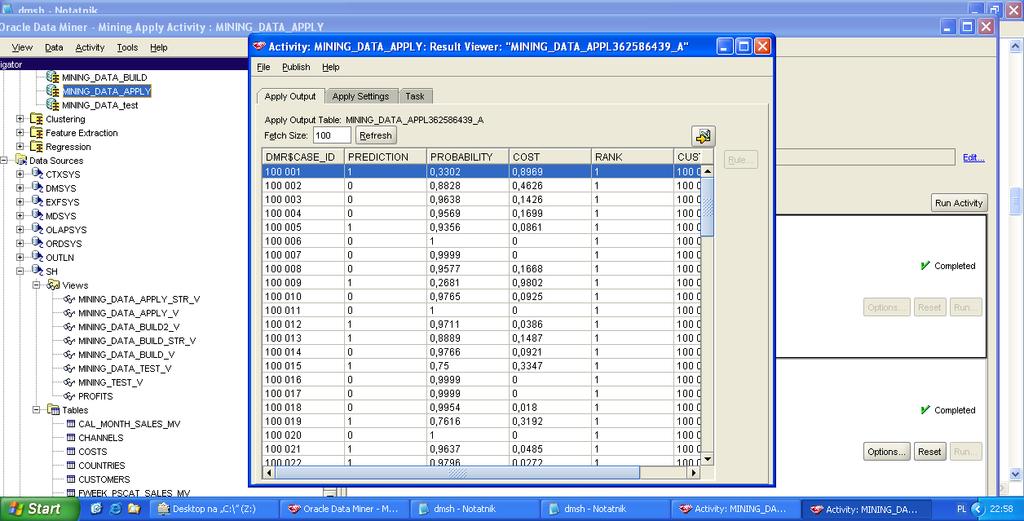Click the Run Activity button
Viewport: 1024px width, 521px height.
(958, 203)
